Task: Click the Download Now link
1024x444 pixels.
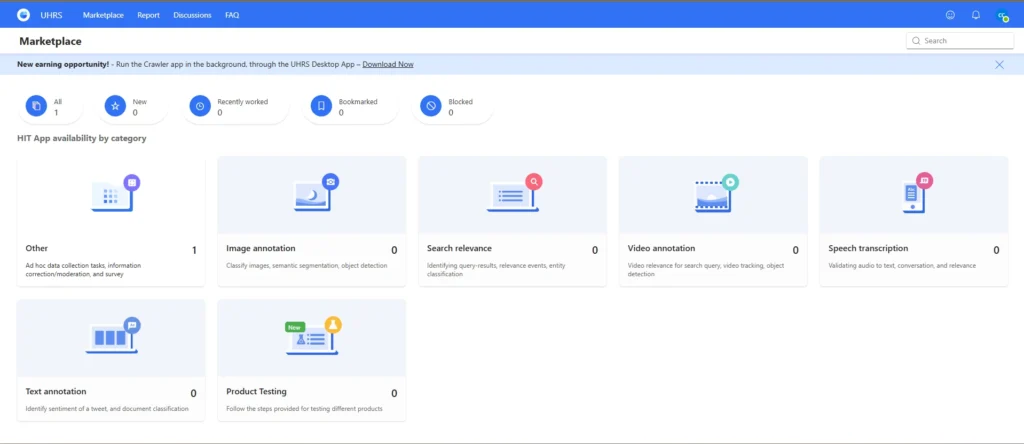Action: (x=388, y=65)
